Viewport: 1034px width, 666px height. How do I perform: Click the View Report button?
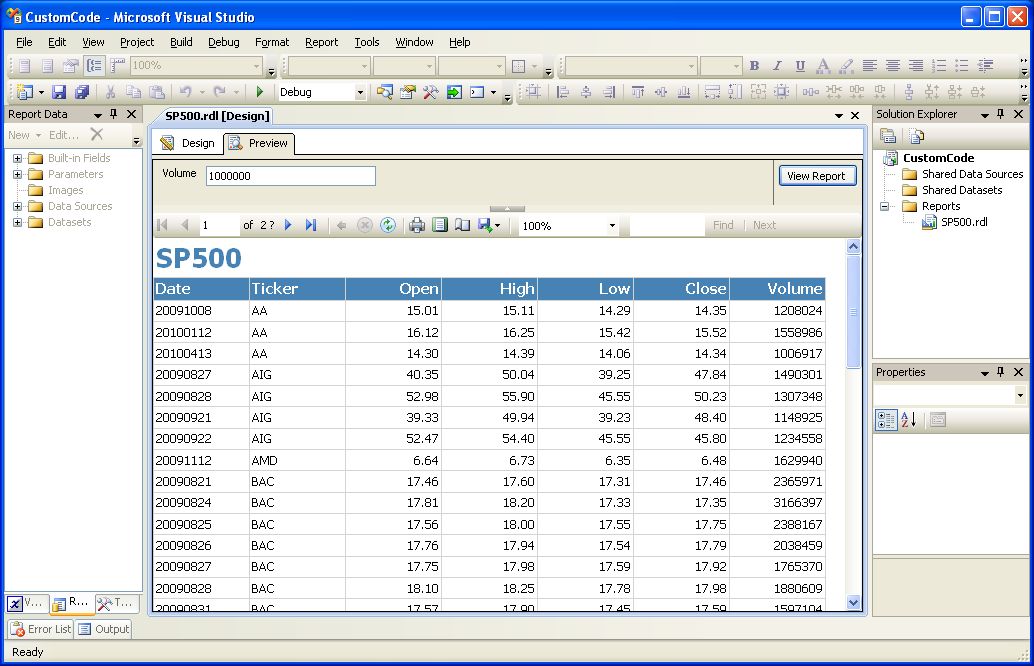click(x=816, y=176)
